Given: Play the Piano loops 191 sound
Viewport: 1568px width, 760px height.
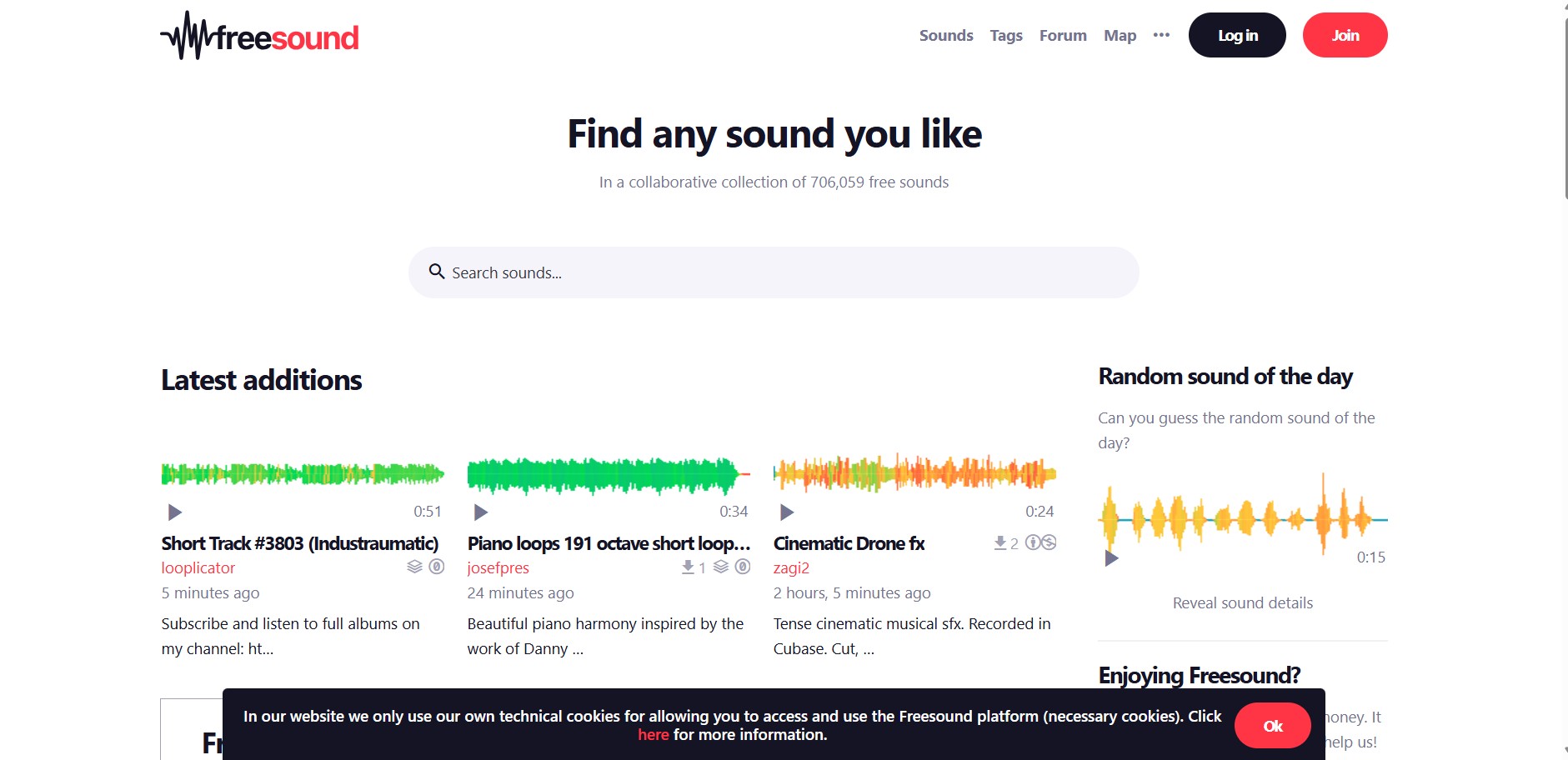Looking at the screenshot, I should [480, 512].
